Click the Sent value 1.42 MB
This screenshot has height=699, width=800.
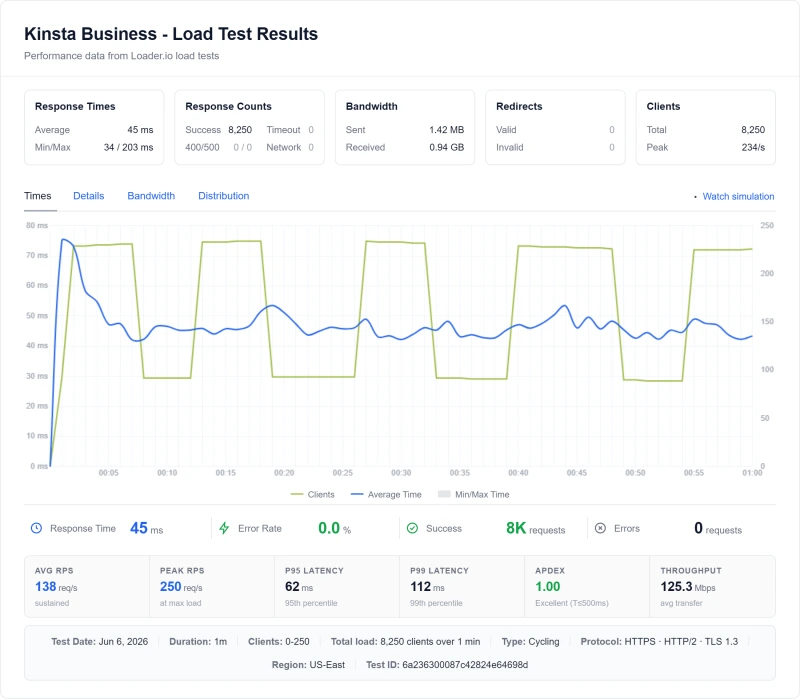pos(446,130)
